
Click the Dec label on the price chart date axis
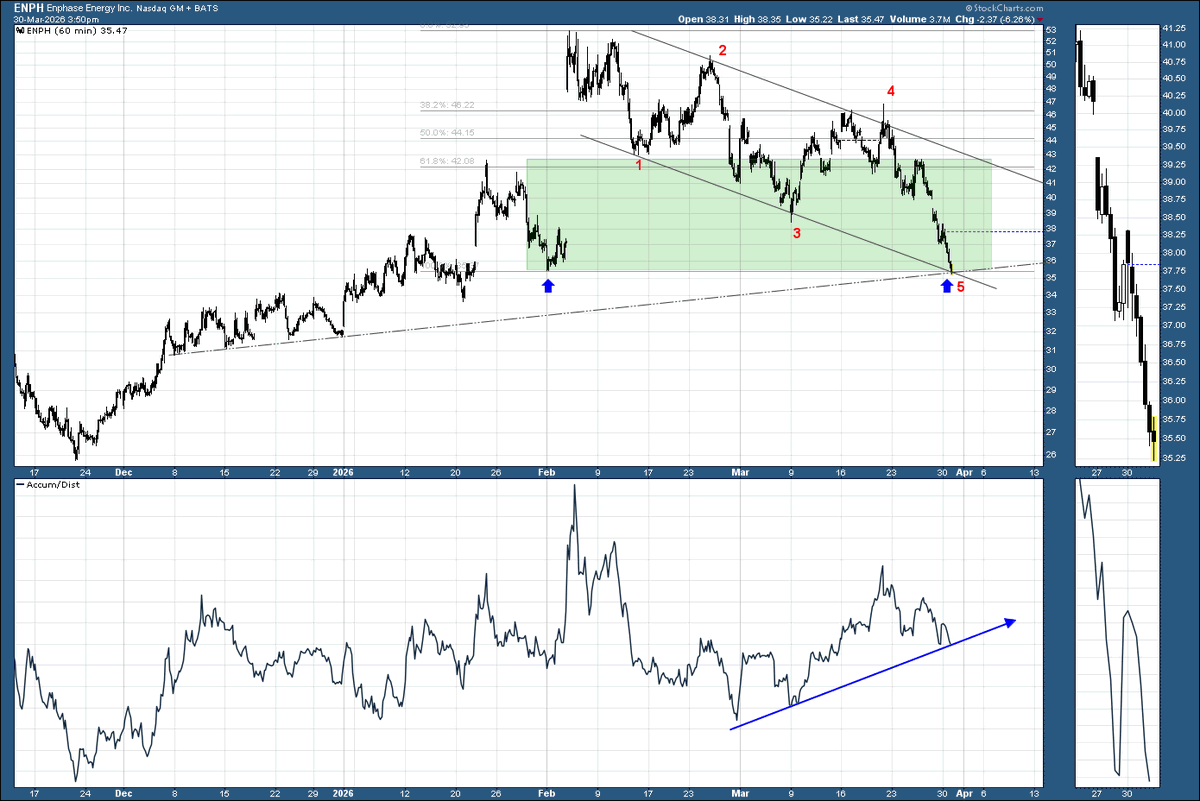tap(126, 470)
